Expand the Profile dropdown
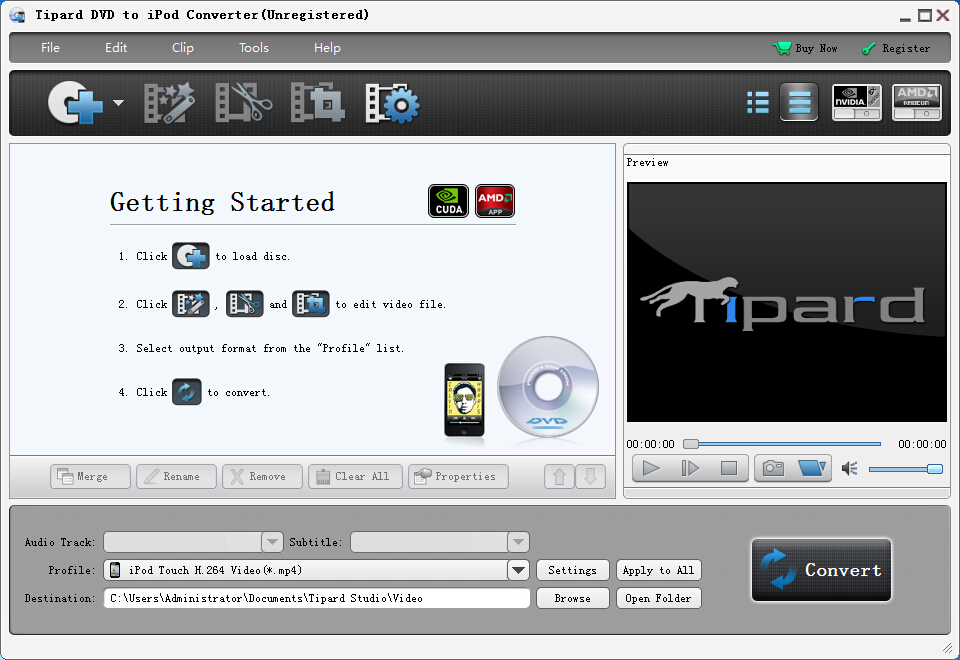The width and height of the screenshot is (960, 660). (x=518, y=570)
